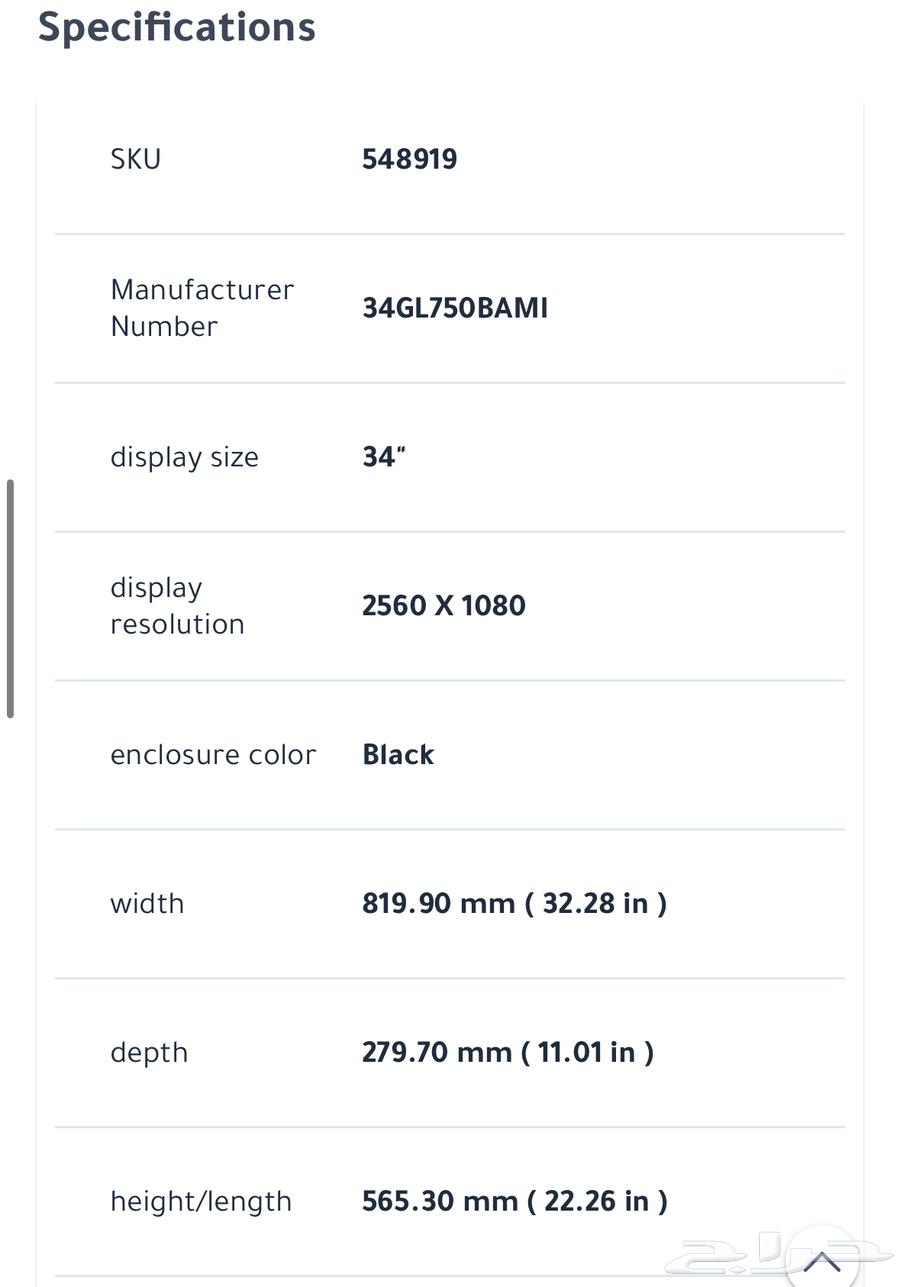This screenshot has width=900, height=1287.
Task: Click the width row label
Action: pyautogui.click(x=147, y=904)
